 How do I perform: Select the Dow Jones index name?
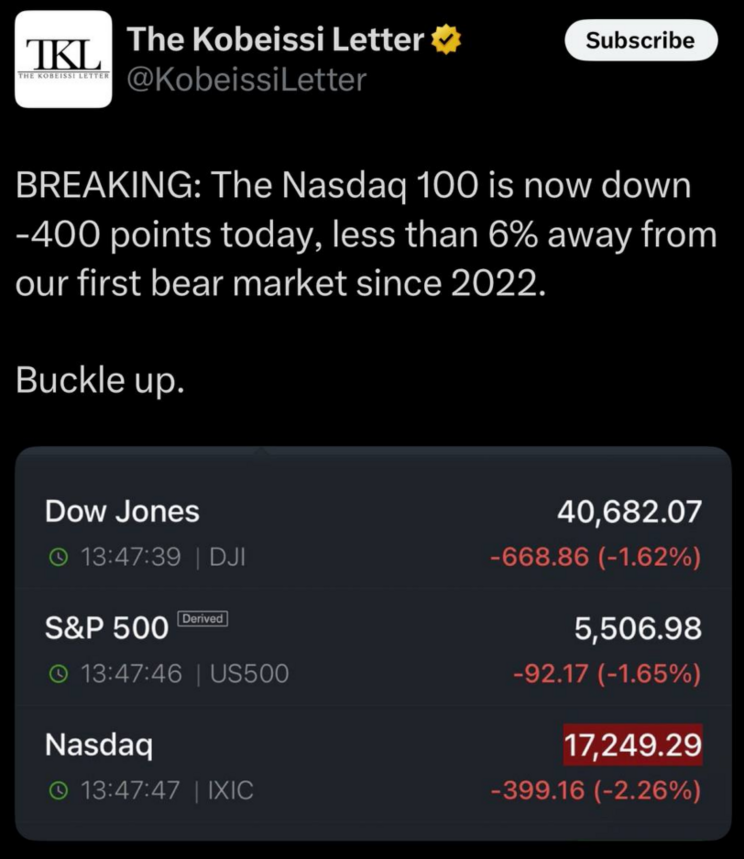click(122, 512)
